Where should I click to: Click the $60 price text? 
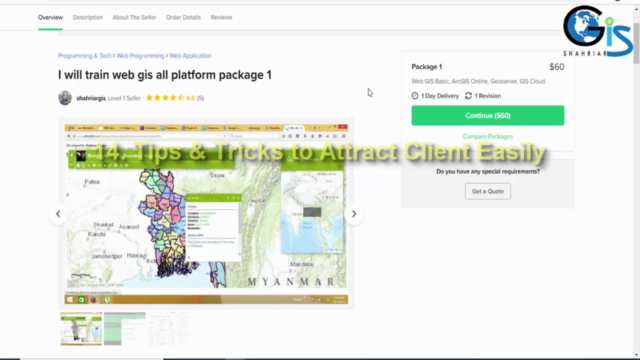tap(557, 67)
